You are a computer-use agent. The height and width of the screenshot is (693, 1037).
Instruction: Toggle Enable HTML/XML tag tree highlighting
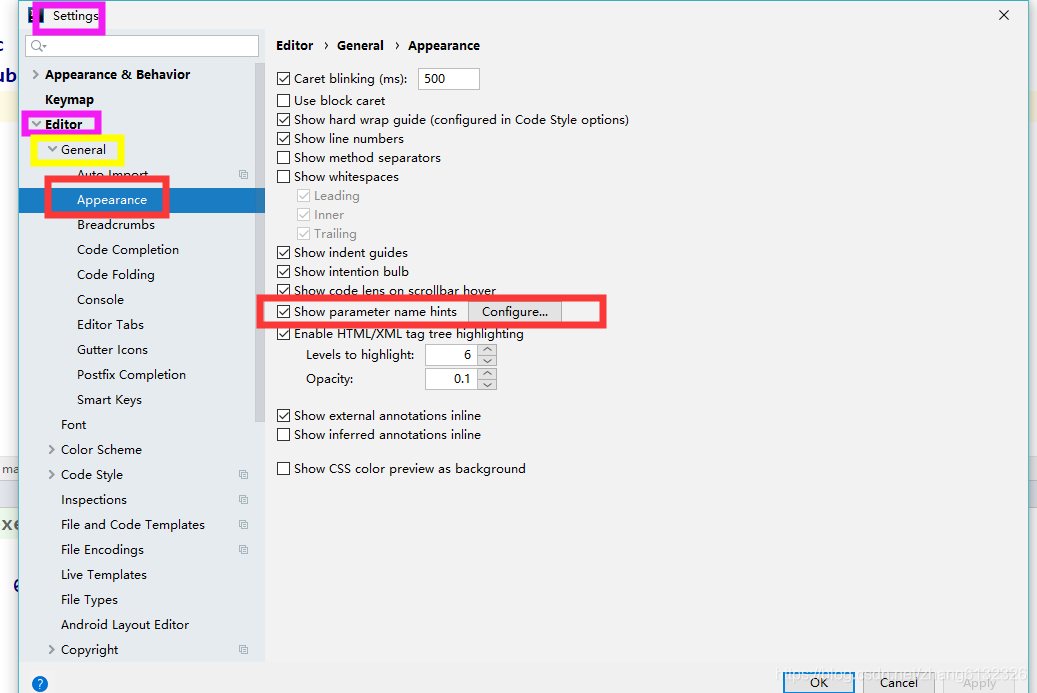click(x=284, y=334)
